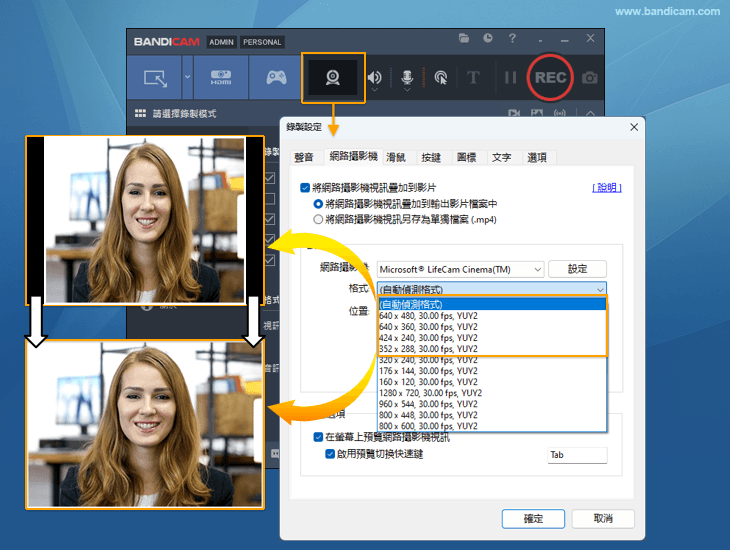This screenshot has height=550, width=730.
Task: Uncheck 將網路攝影機視訊疊加到影片 checkbox
Action: pyautogui.click(x=305, y=187)
